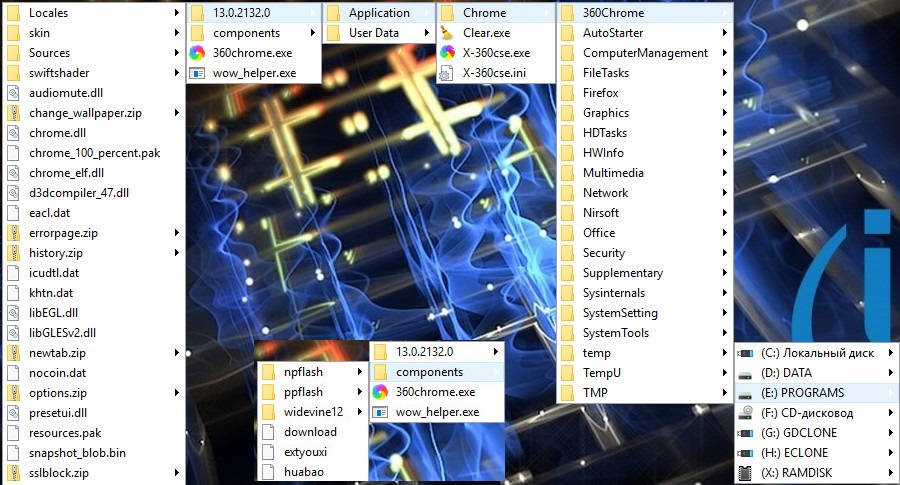This screenshot has height=485, width=900.
Task: Select the skin folder entry
Action: pyautogui.click(x=93, y=33)
